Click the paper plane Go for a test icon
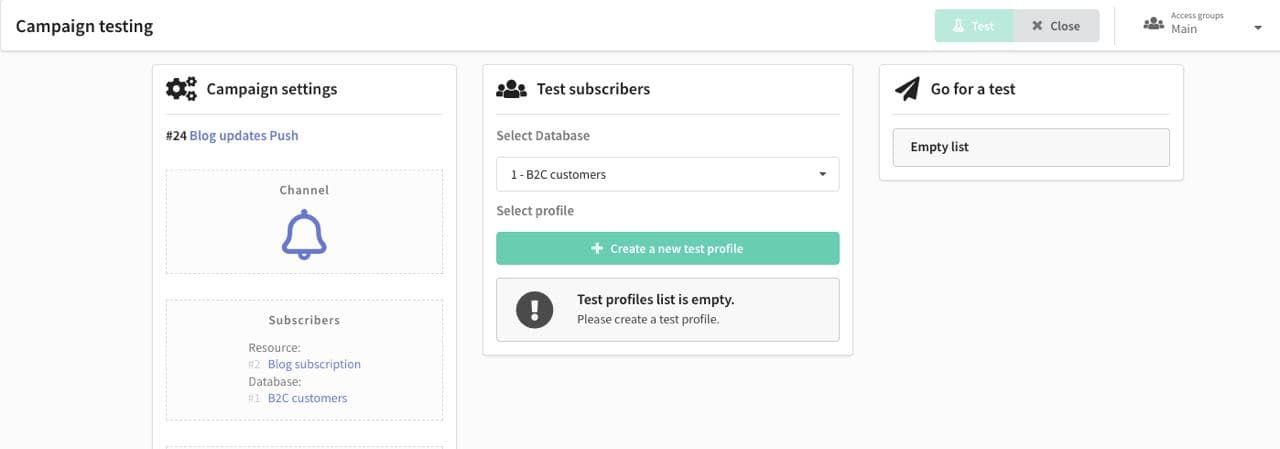This screenshot has height=449, width=1280. 906,89
